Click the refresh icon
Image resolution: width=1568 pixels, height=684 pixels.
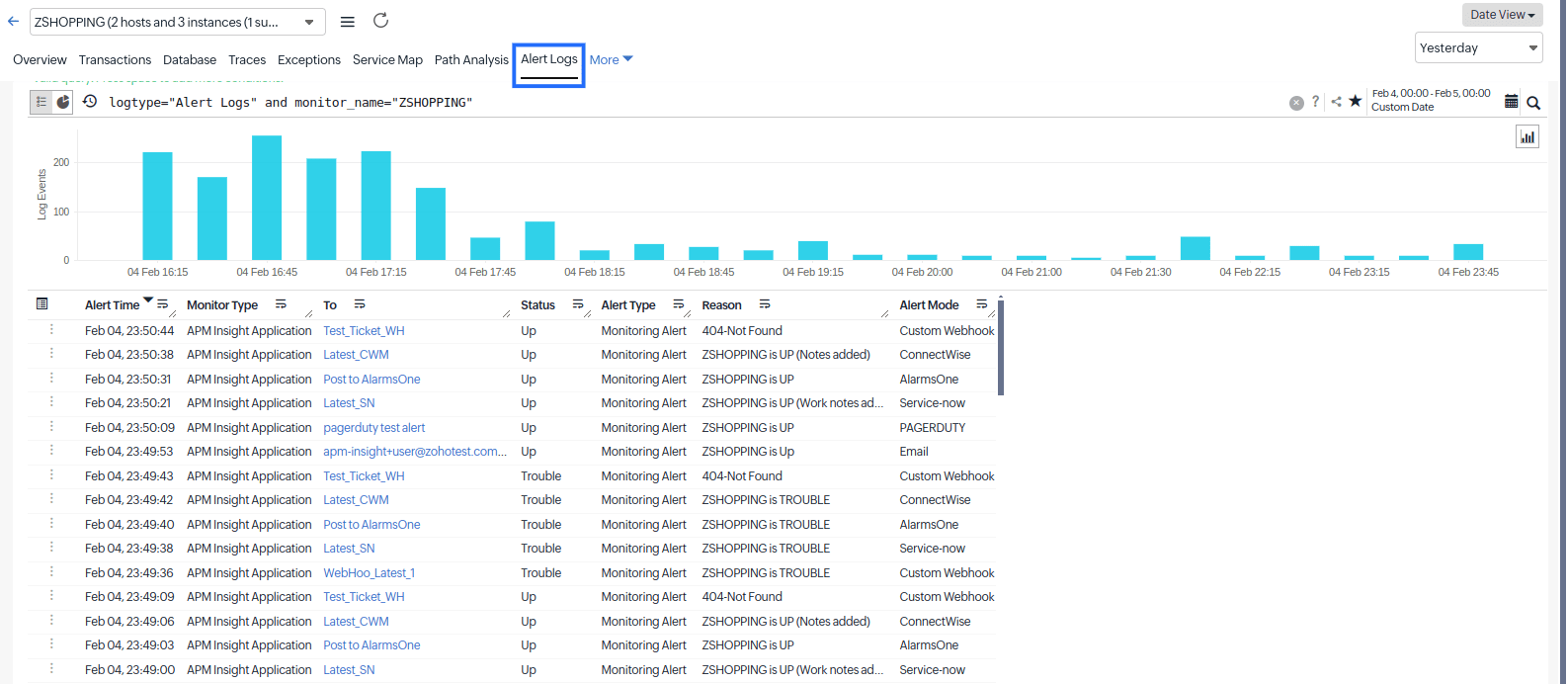(380, 21)
